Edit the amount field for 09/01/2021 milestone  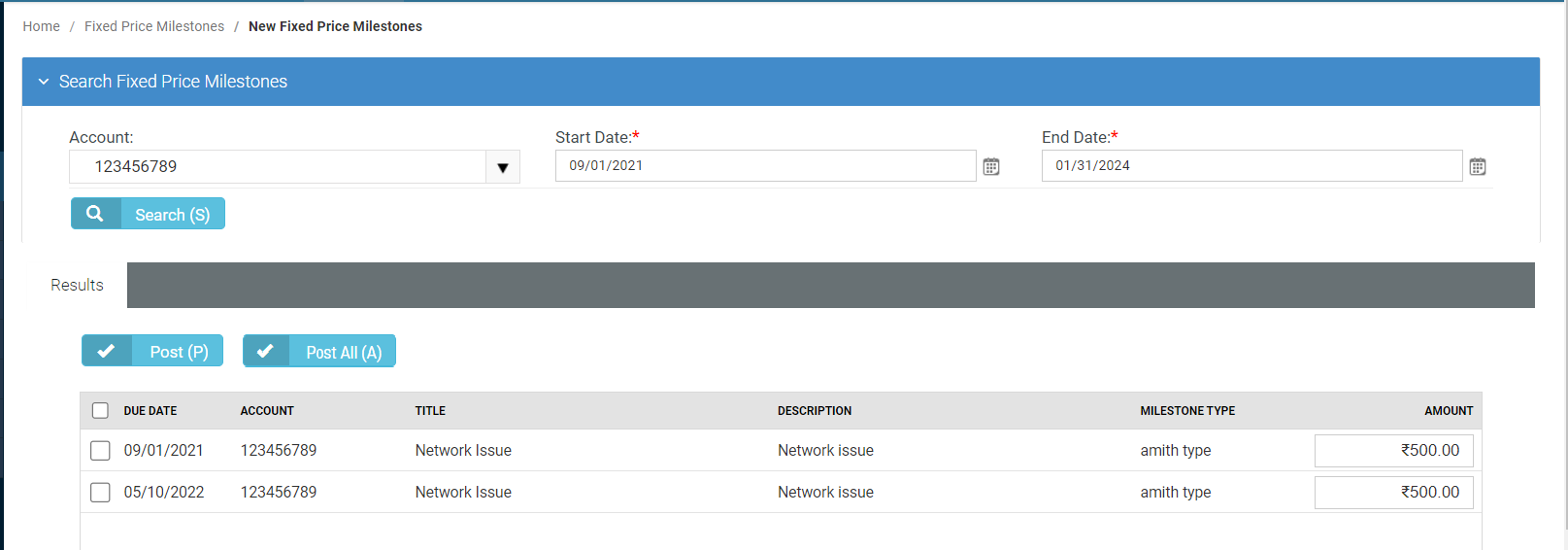[1393, 451]
